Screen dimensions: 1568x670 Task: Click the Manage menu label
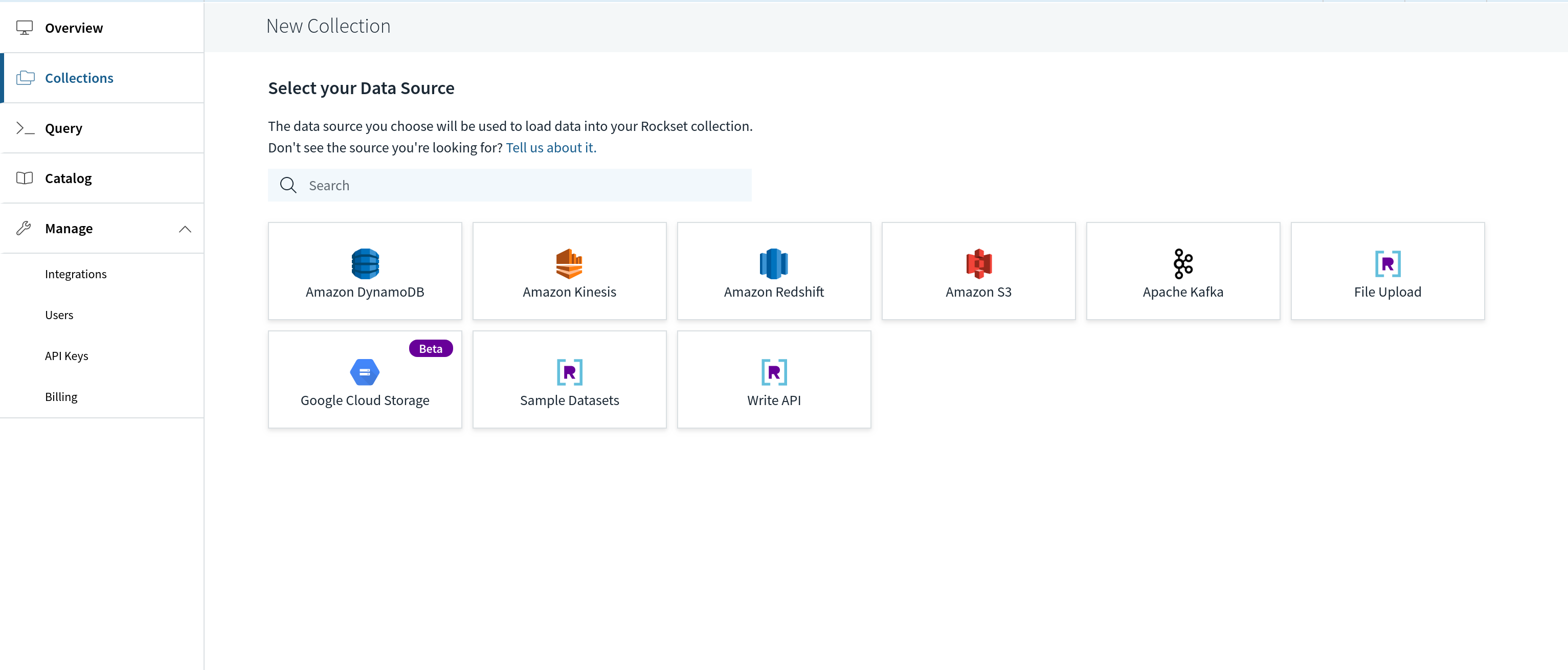[69, 228]
